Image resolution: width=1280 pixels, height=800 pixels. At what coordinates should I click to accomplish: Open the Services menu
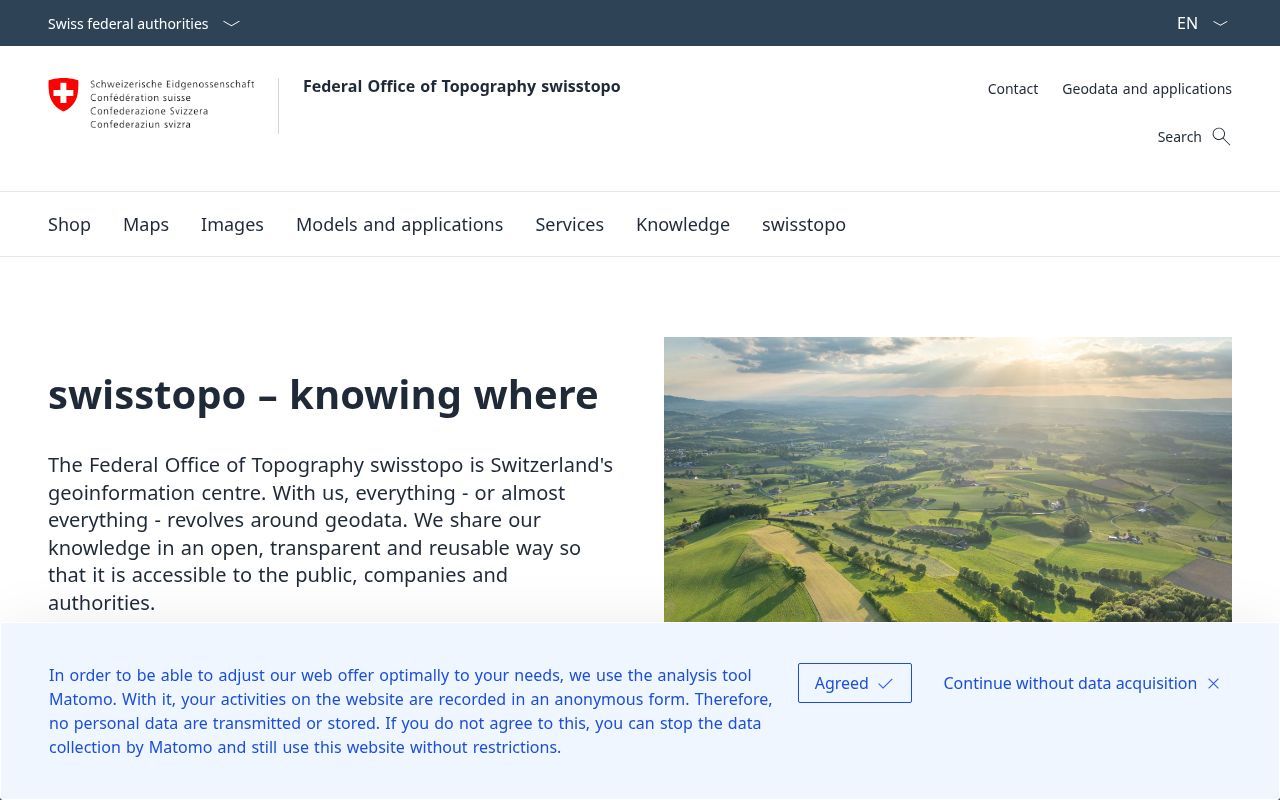click(x=569, y=224)
